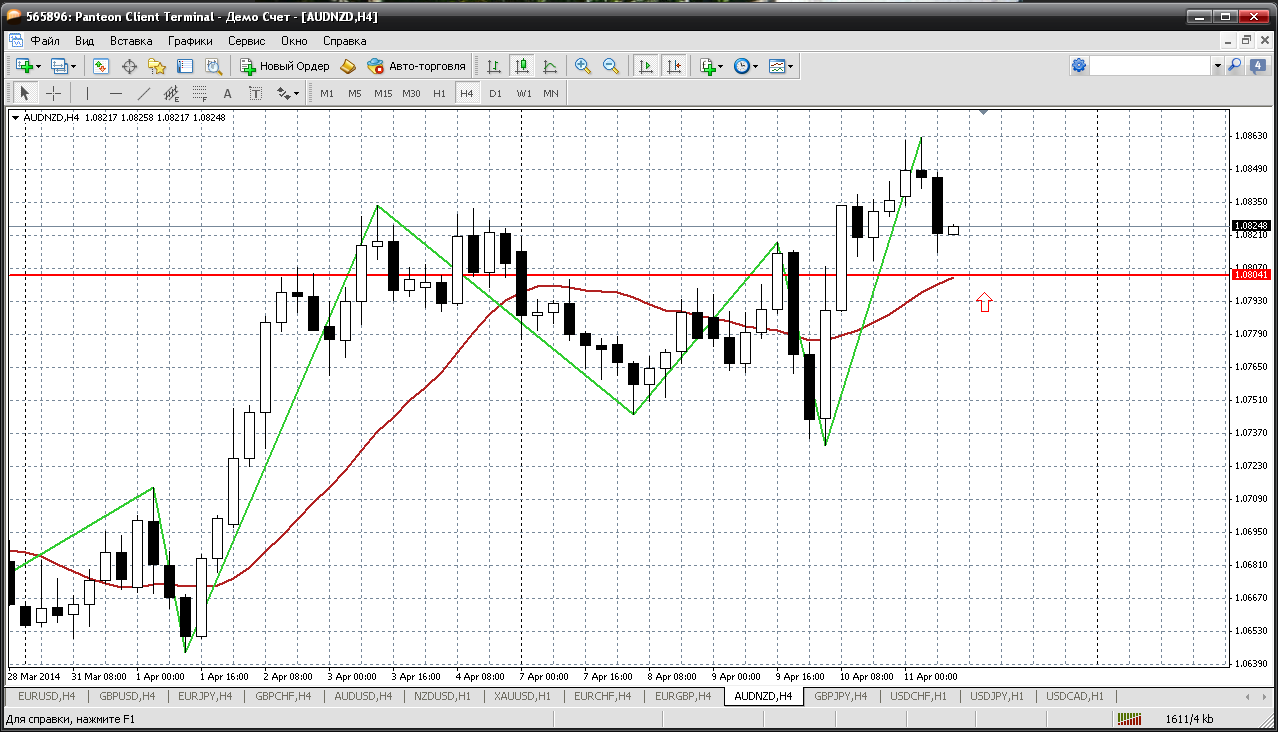Add a text label with the A tool

coord(227,93)
